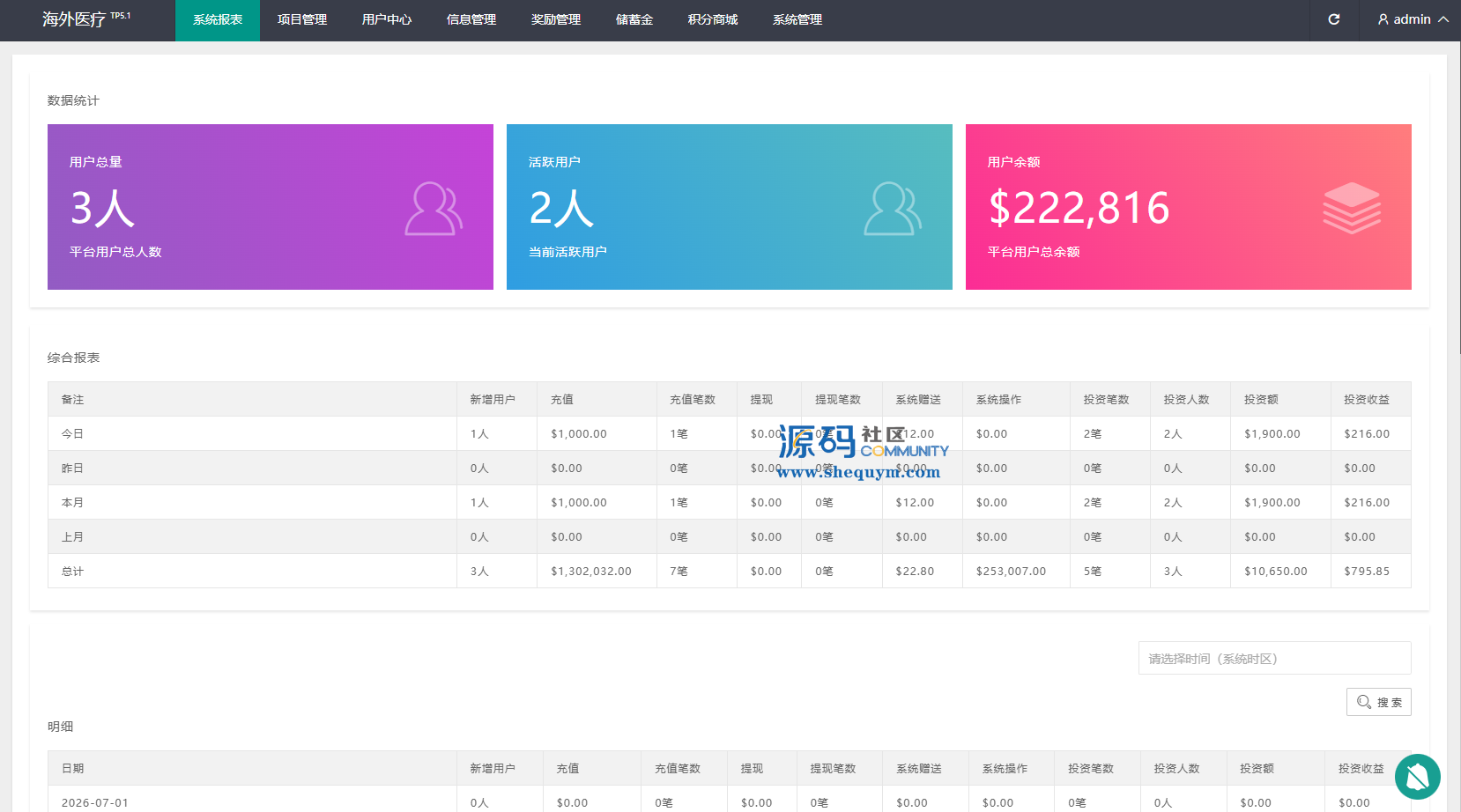Viewport: 1461px width, 812px height.
Task: Click the 总计 row label
Action: click(72, 572)
